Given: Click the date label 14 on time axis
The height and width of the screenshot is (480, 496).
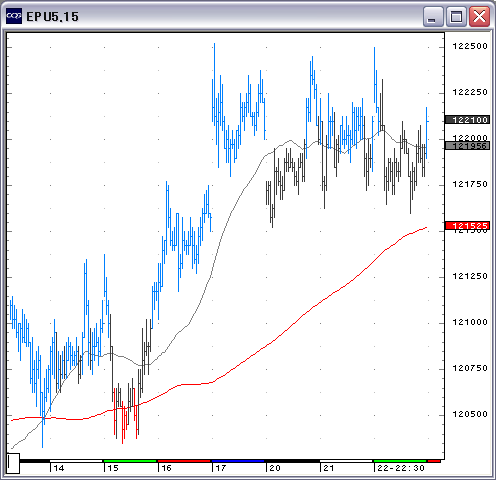Looking at the screenshot, I should pyautogui.click(x=59, y=468).
